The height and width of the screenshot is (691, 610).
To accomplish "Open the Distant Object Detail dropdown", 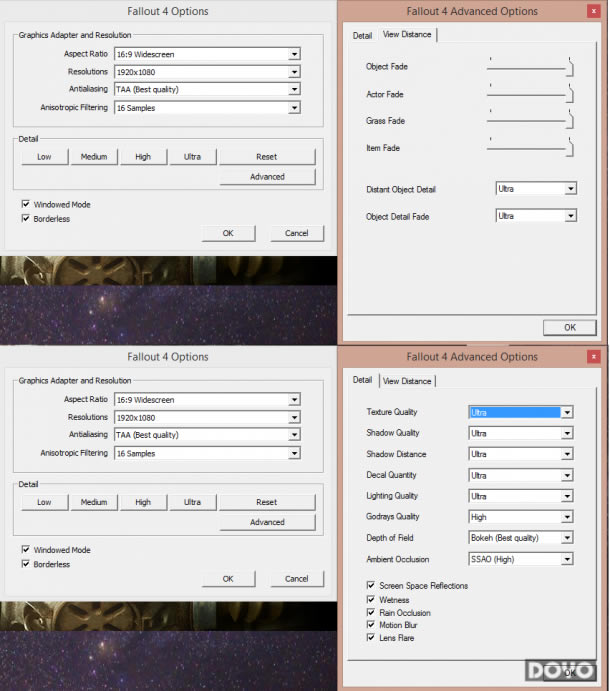I will (x=536, y=189).
